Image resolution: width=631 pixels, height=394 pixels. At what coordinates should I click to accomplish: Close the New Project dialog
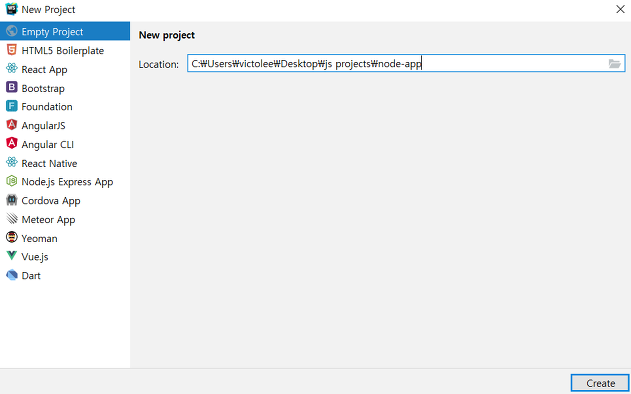click(620, 9)
